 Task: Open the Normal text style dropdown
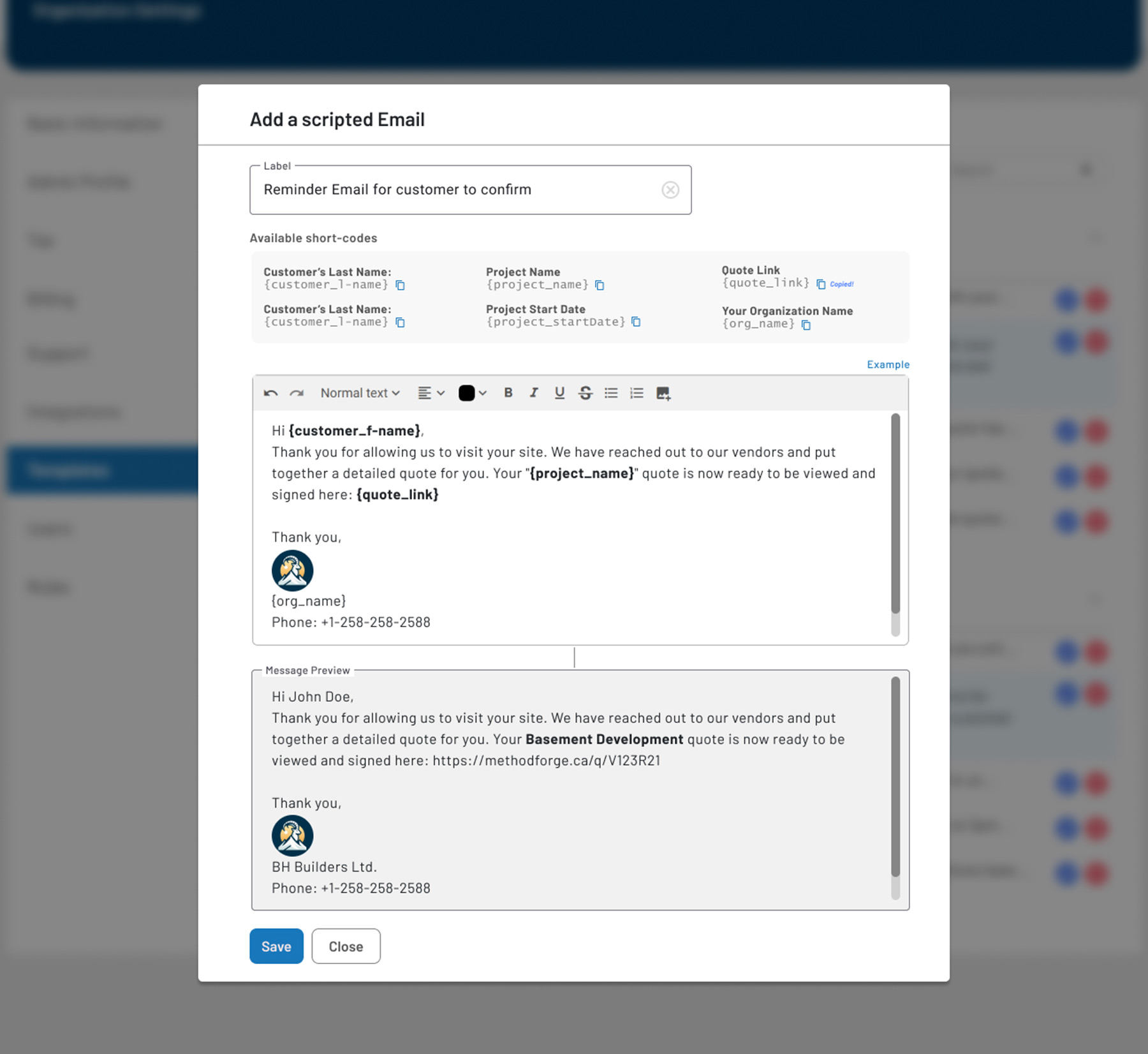pyautogui.click(x=360, y=393)
